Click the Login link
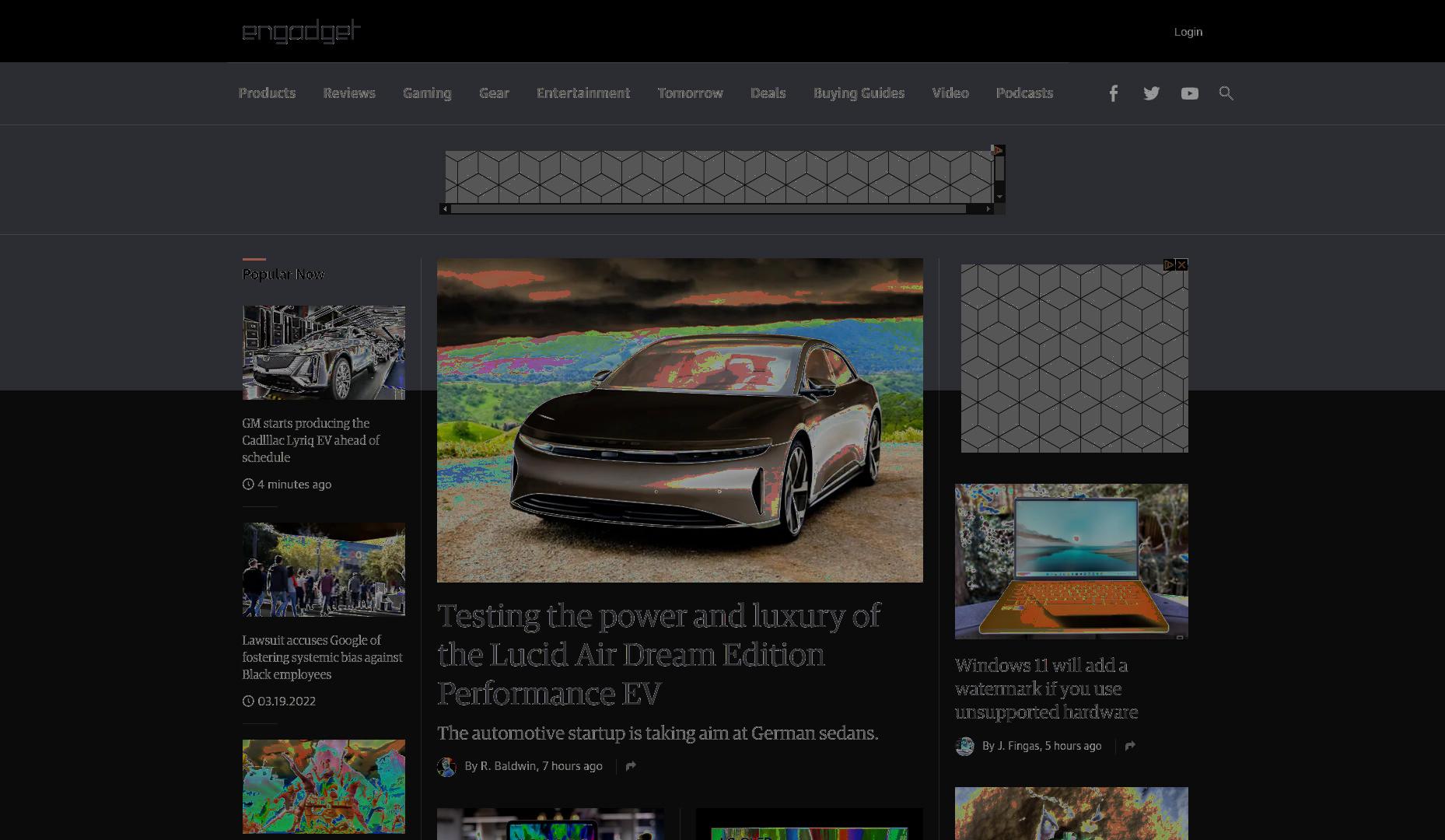 point(1188,32)
